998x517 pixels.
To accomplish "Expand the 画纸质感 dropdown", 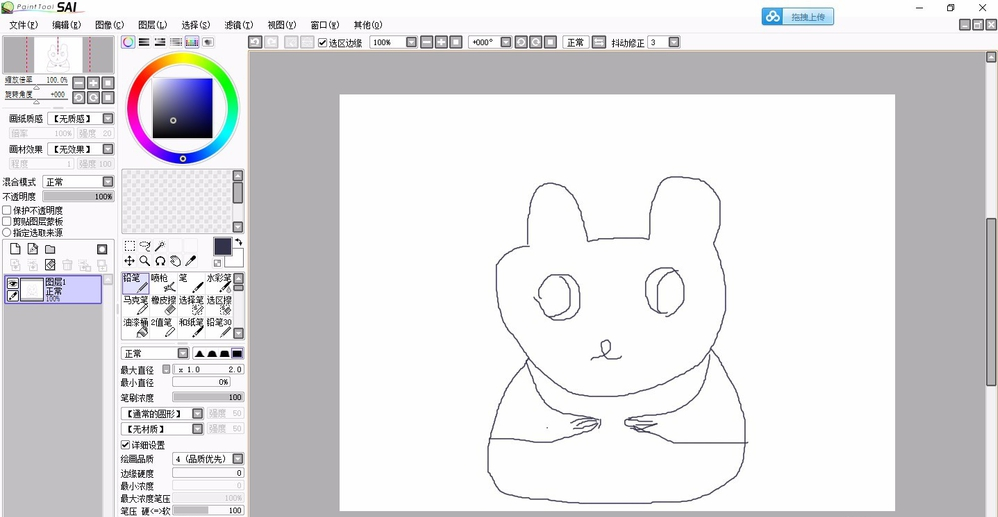I will pos(106,118).
